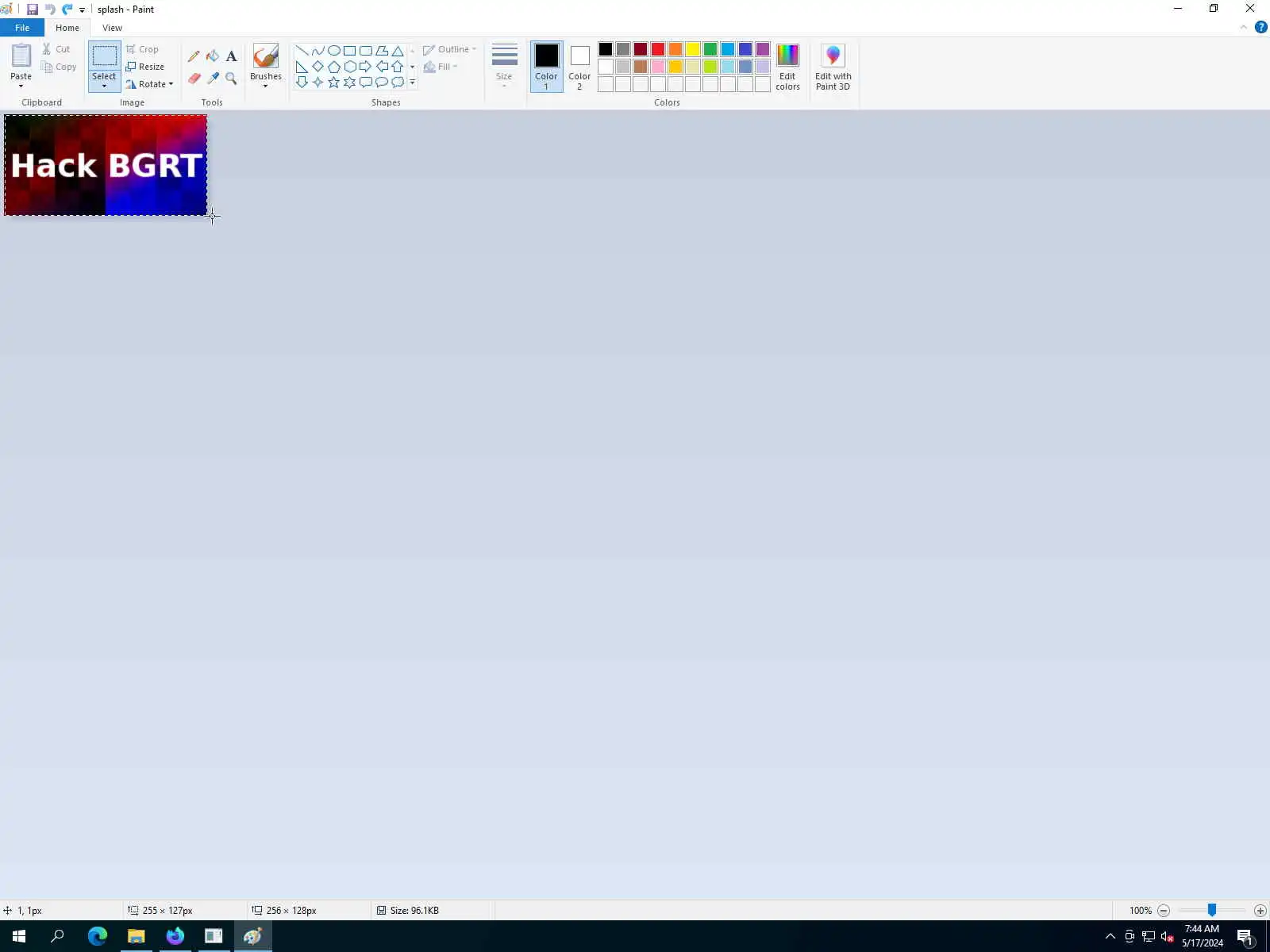Click the zoom out minus button

click(1164, 911)
